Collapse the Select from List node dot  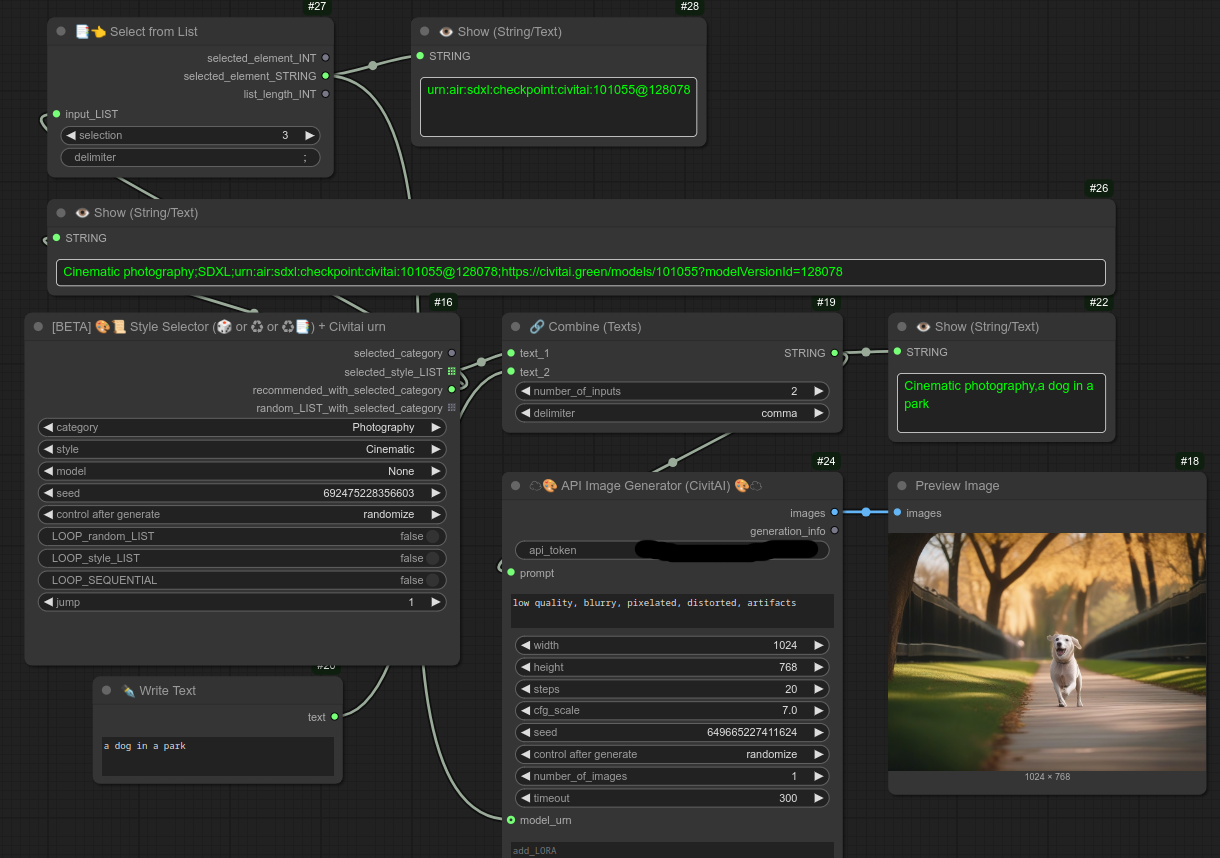(61, 32)
